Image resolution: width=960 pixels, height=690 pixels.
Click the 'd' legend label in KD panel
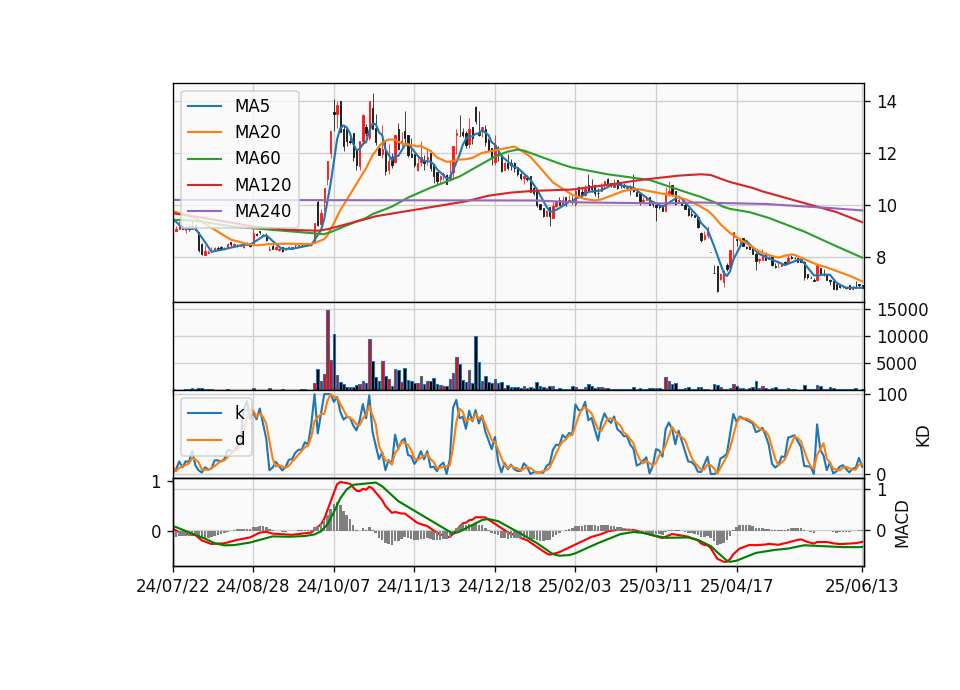click(240, 439)
